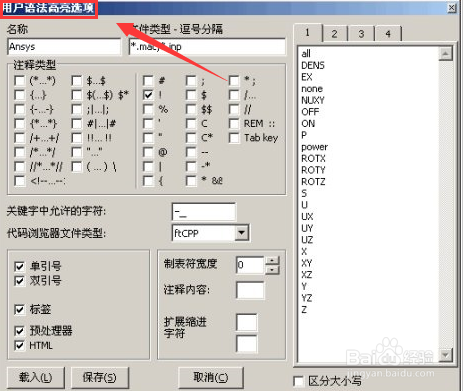Click the file type extensions field
This screenshot has width=463, height=391.
(207, 46)
